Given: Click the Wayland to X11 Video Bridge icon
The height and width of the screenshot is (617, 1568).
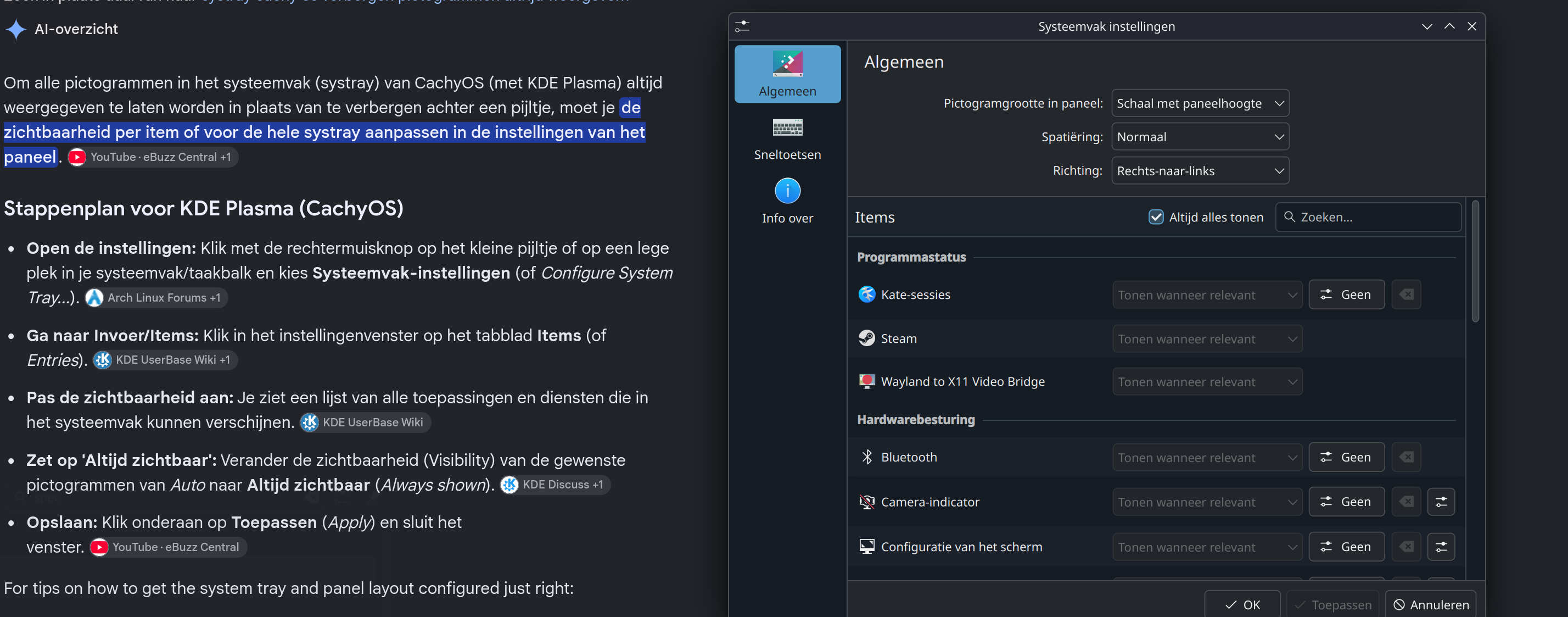Looking at the screenshot, I should point(867,381).
